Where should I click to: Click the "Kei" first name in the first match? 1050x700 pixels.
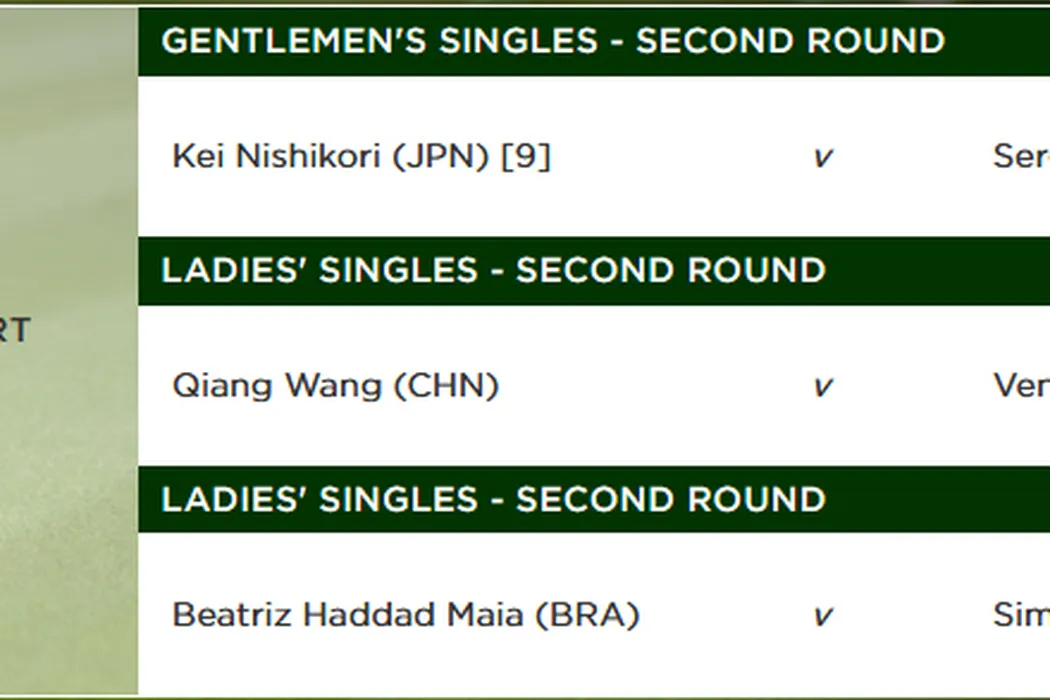click(x=197, y=157)
